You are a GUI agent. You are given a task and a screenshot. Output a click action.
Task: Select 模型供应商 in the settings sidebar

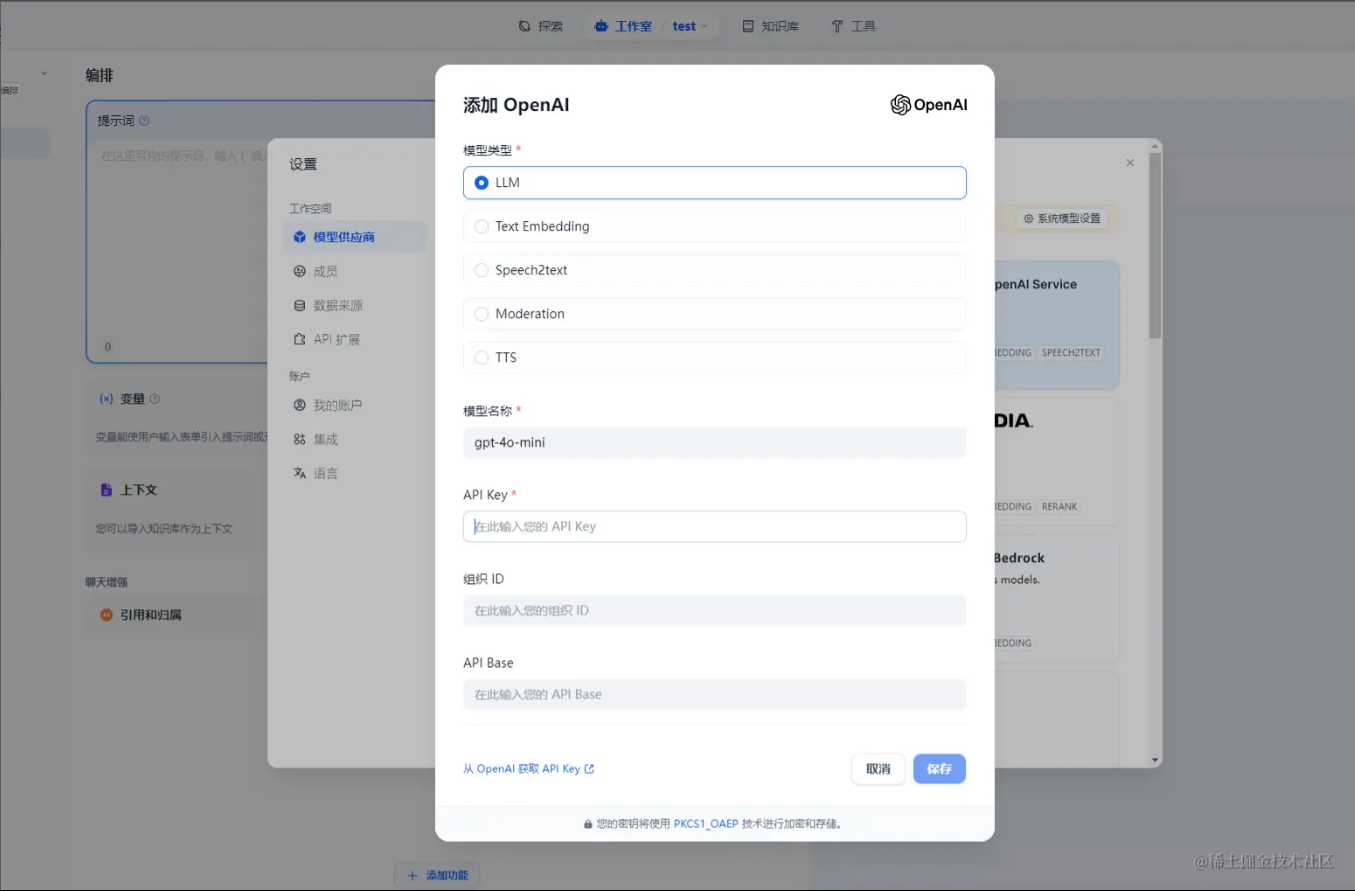tap(355, 237)
